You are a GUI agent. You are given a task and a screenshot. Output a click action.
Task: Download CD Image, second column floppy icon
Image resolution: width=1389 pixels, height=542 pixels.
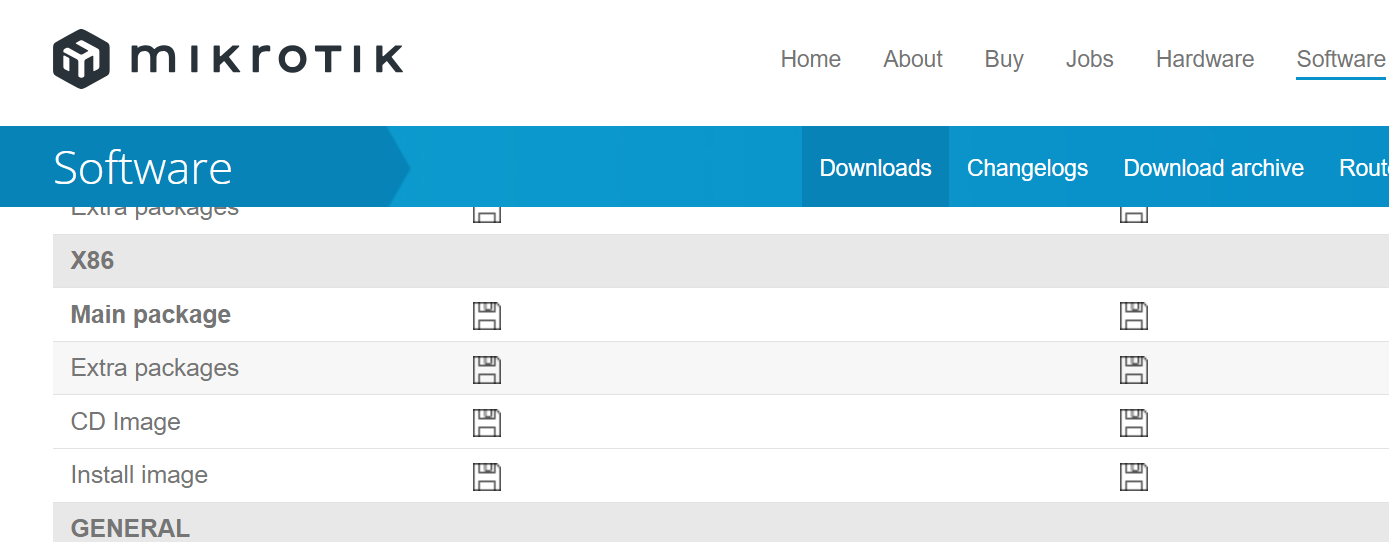(1134, 423)
